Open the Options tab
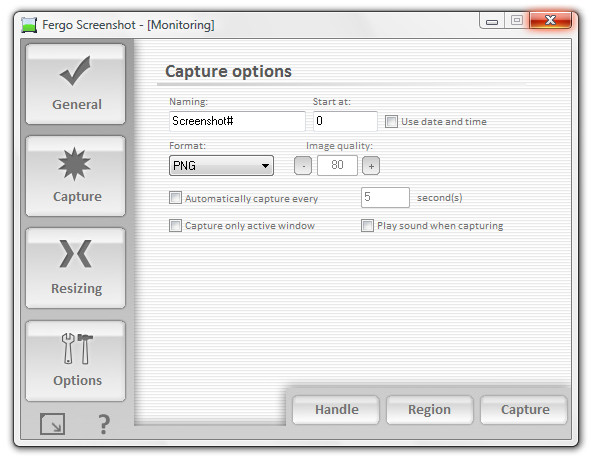The image size is (591, 465). (75, 361)
